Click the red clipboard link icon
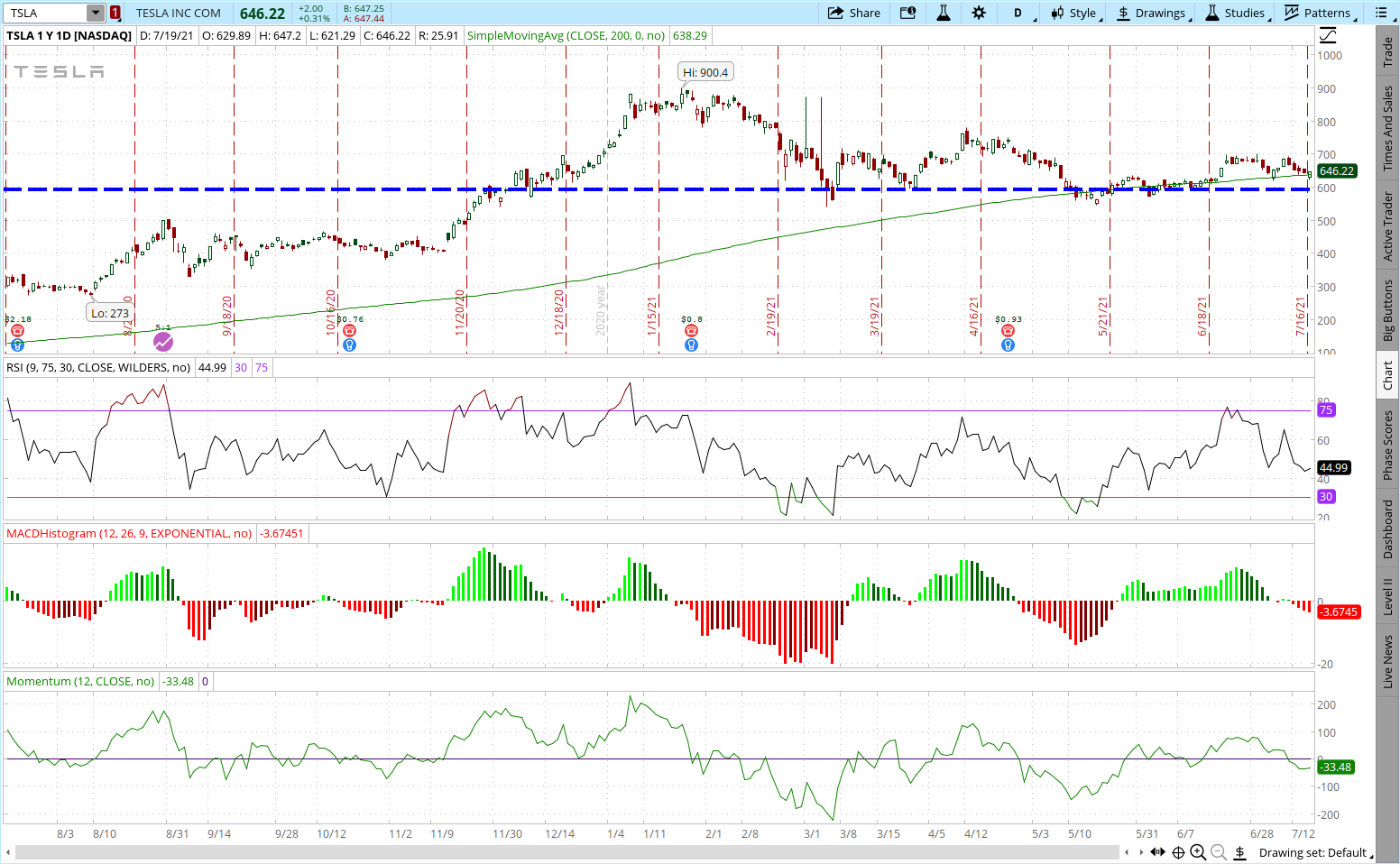This screenshot has width=1400, height=864. (x=115, y=13)
